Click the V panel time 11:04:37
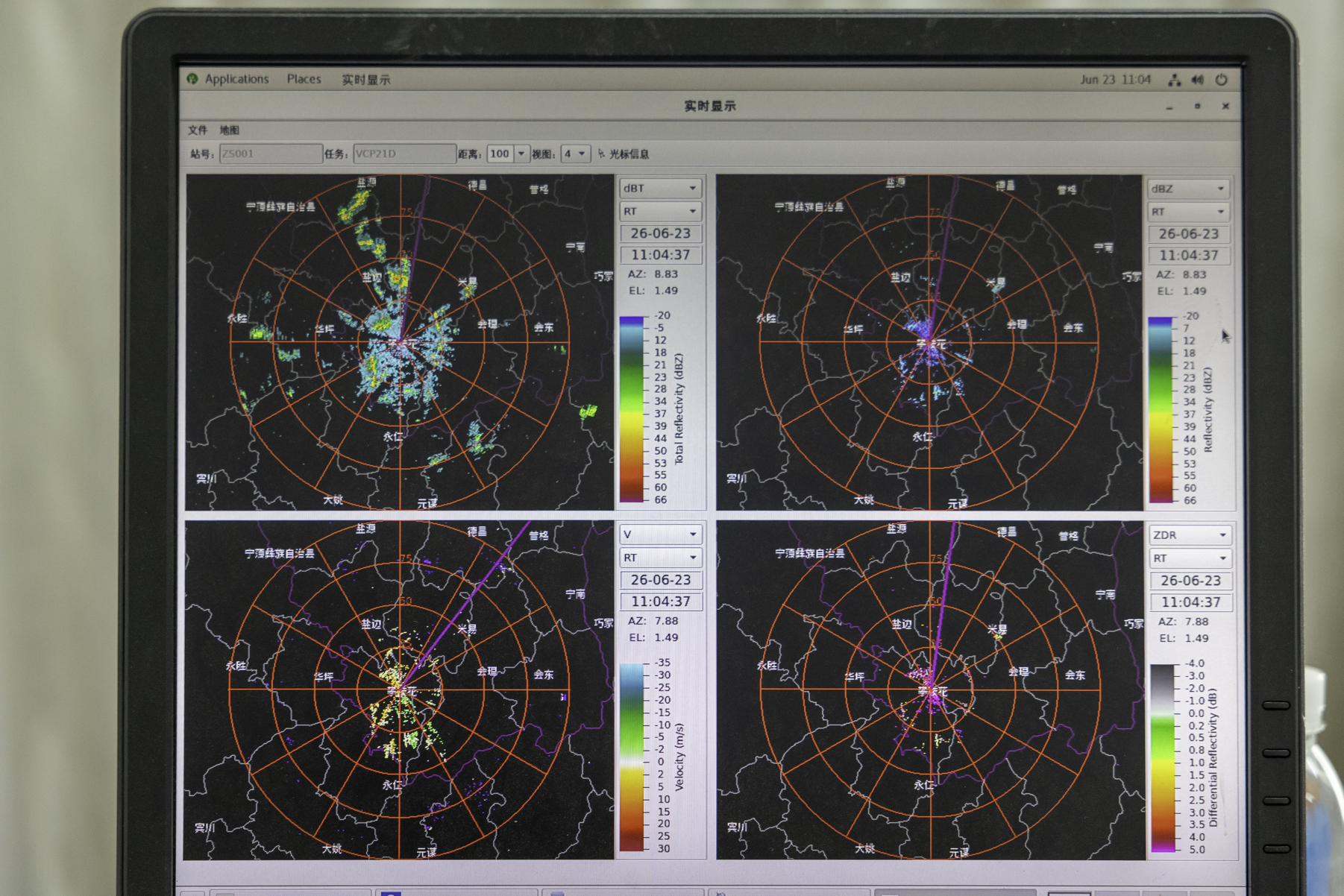 [x=661, y=602]
